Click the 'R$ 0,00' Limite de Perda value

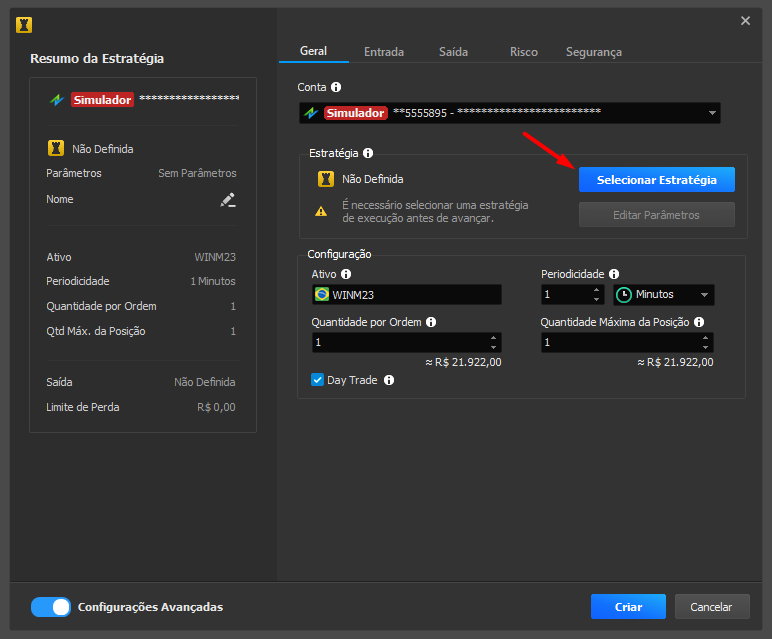(x=216, y=407)
